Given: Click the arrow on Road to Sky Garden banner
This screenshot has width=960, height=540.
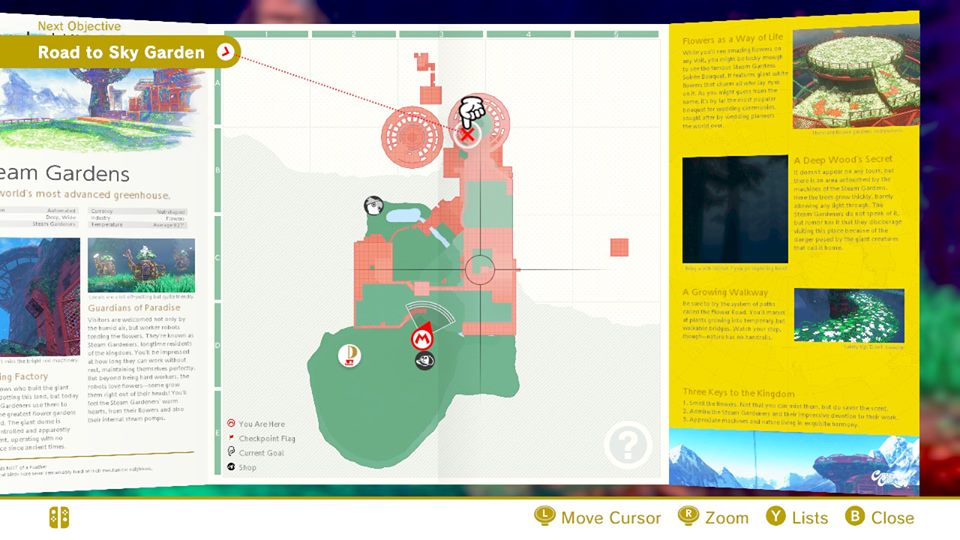Looking at the screenshot, I should 225,52.
